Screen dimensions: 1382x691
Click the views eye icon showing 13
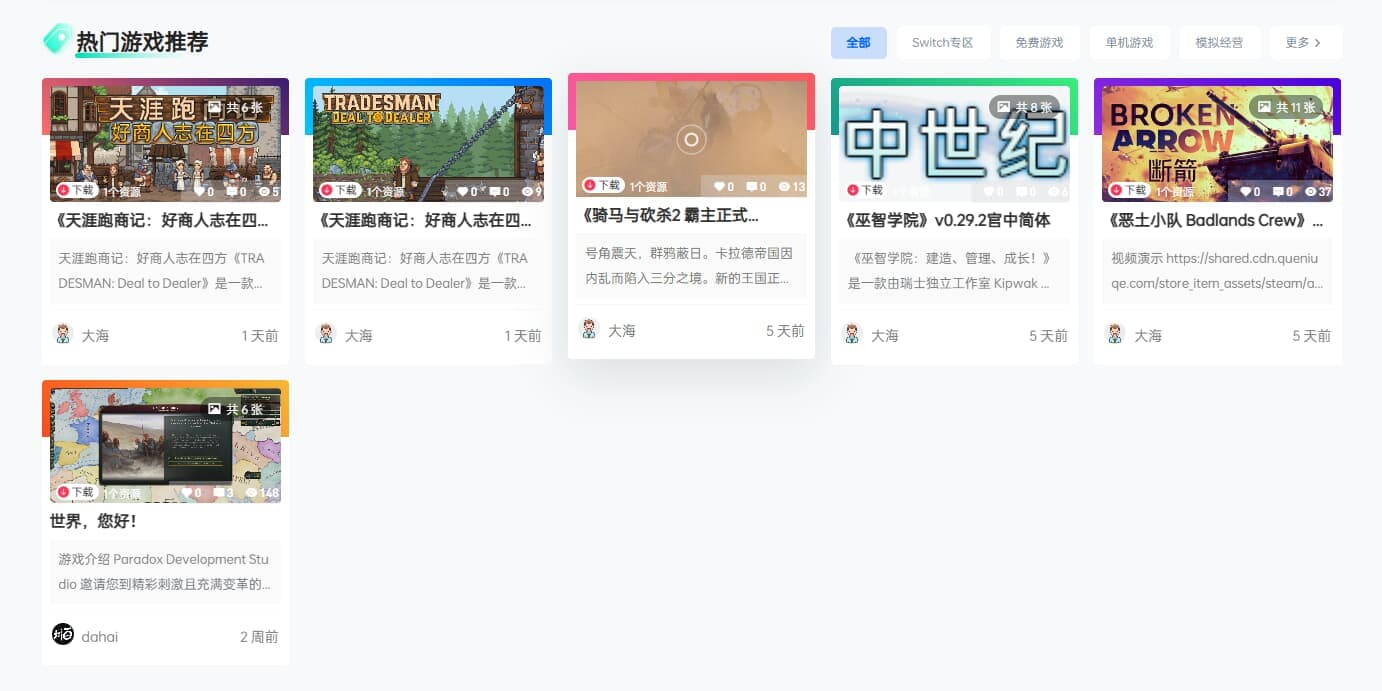(x=784, y=186)
